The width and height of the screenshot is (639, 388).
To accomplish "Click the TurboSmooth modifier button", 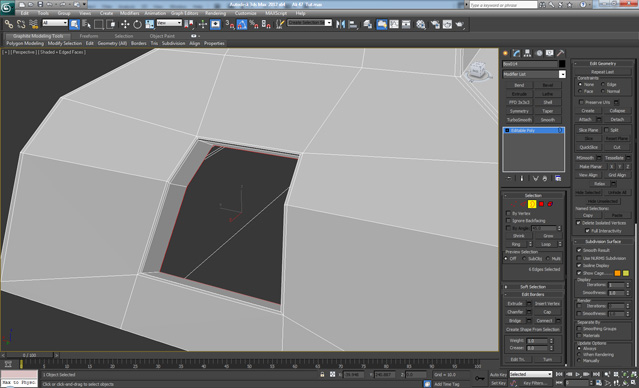I will coord(519,120).
